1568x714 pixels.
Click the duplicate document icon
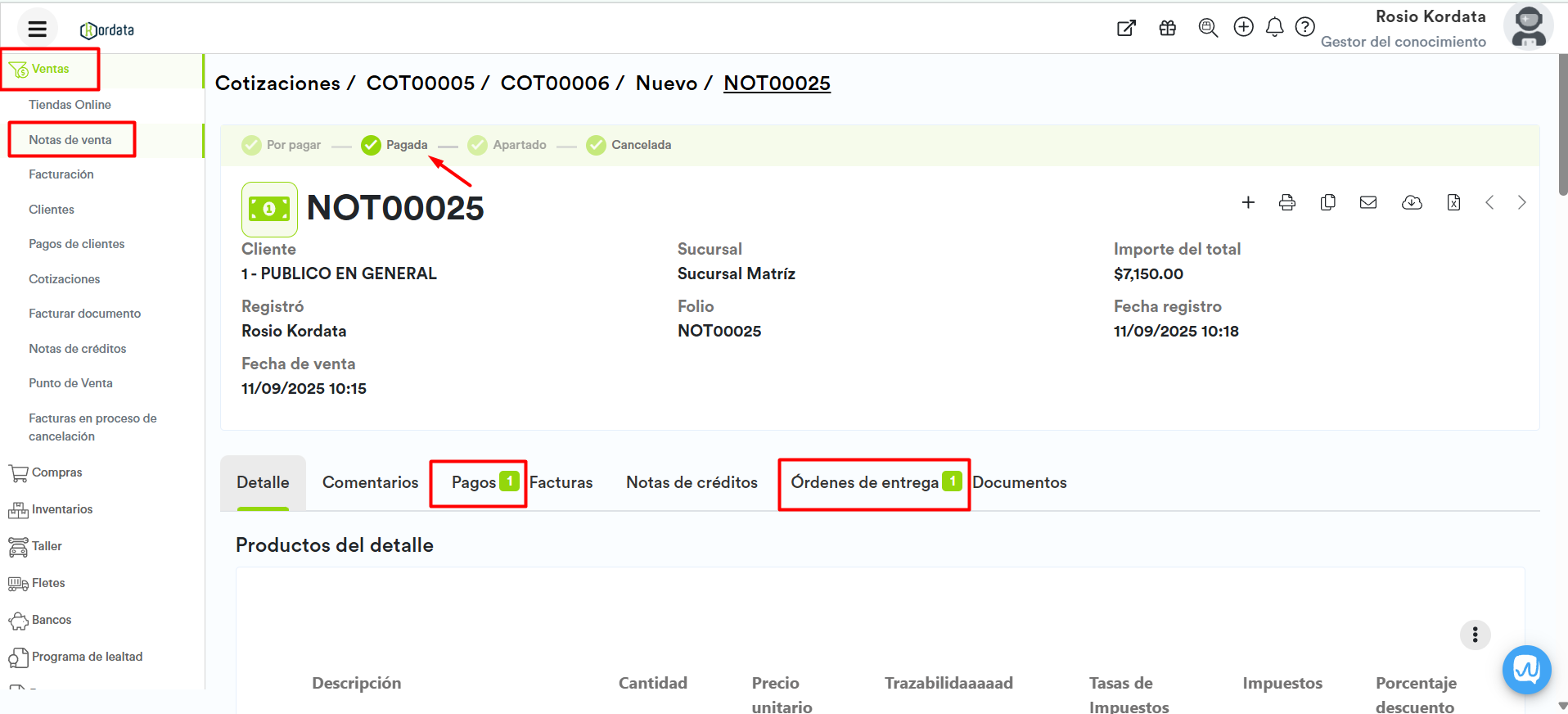[1327, 202]
